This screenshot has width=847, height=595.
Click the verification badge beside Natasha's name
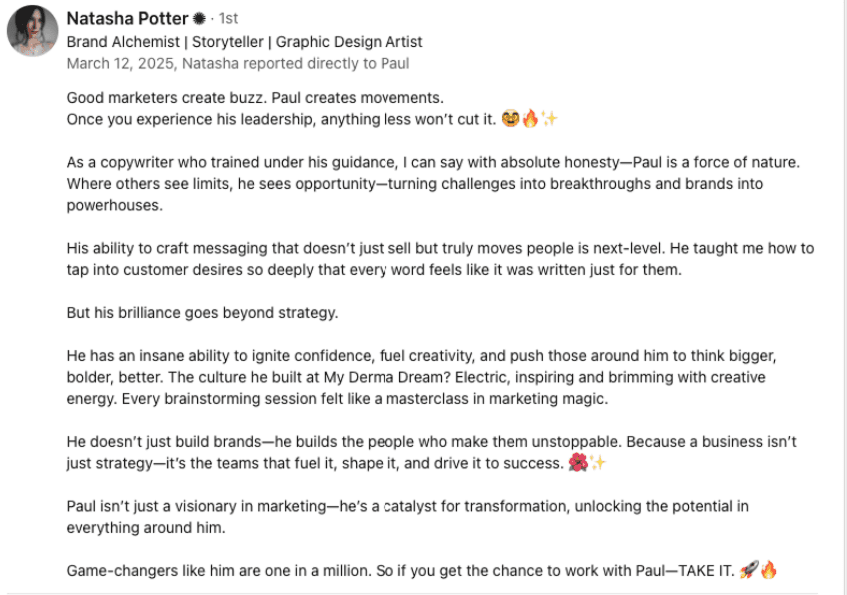click(200, 19)
